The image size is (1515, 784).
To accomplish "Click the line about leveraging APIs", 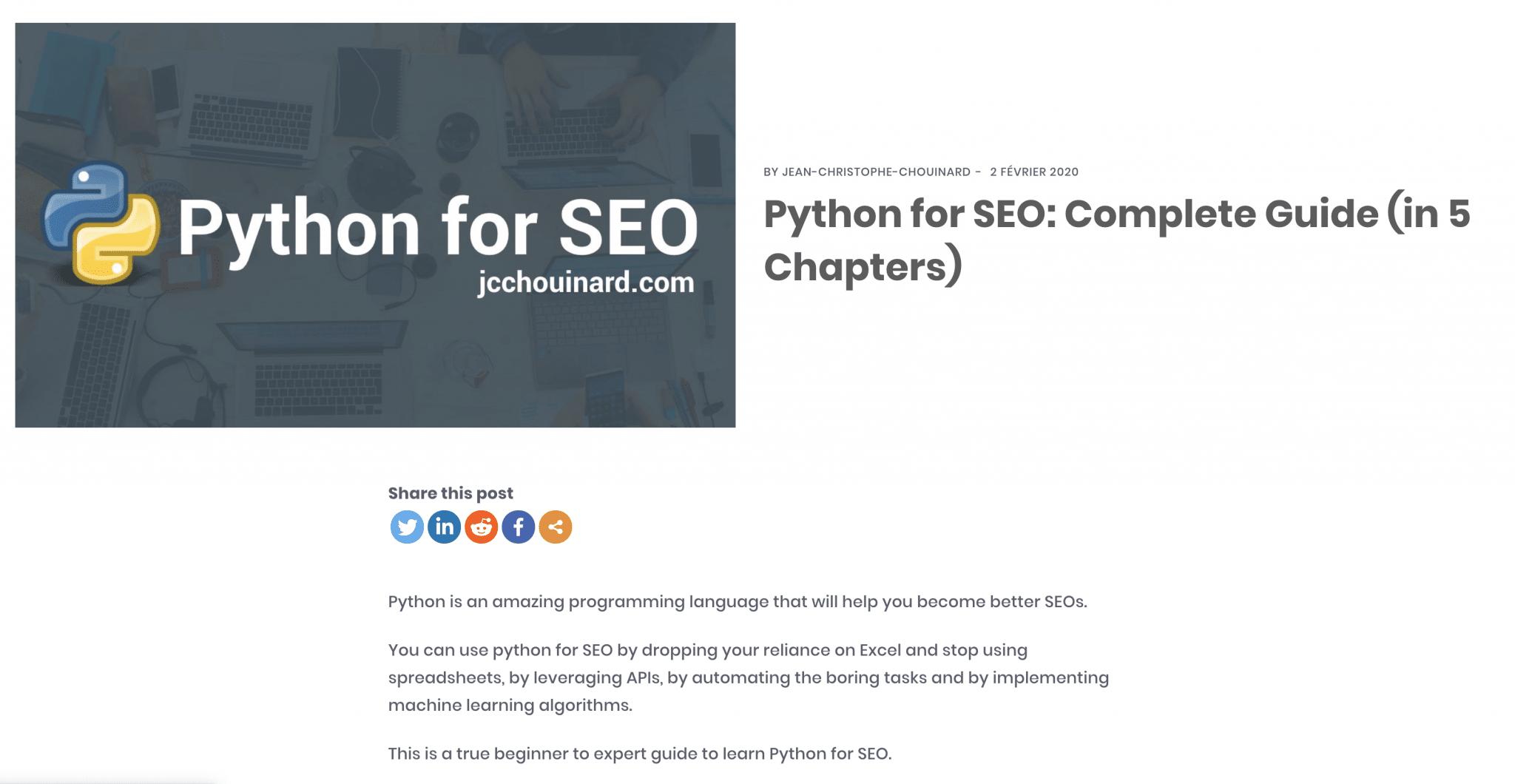I will coord(749,678).
